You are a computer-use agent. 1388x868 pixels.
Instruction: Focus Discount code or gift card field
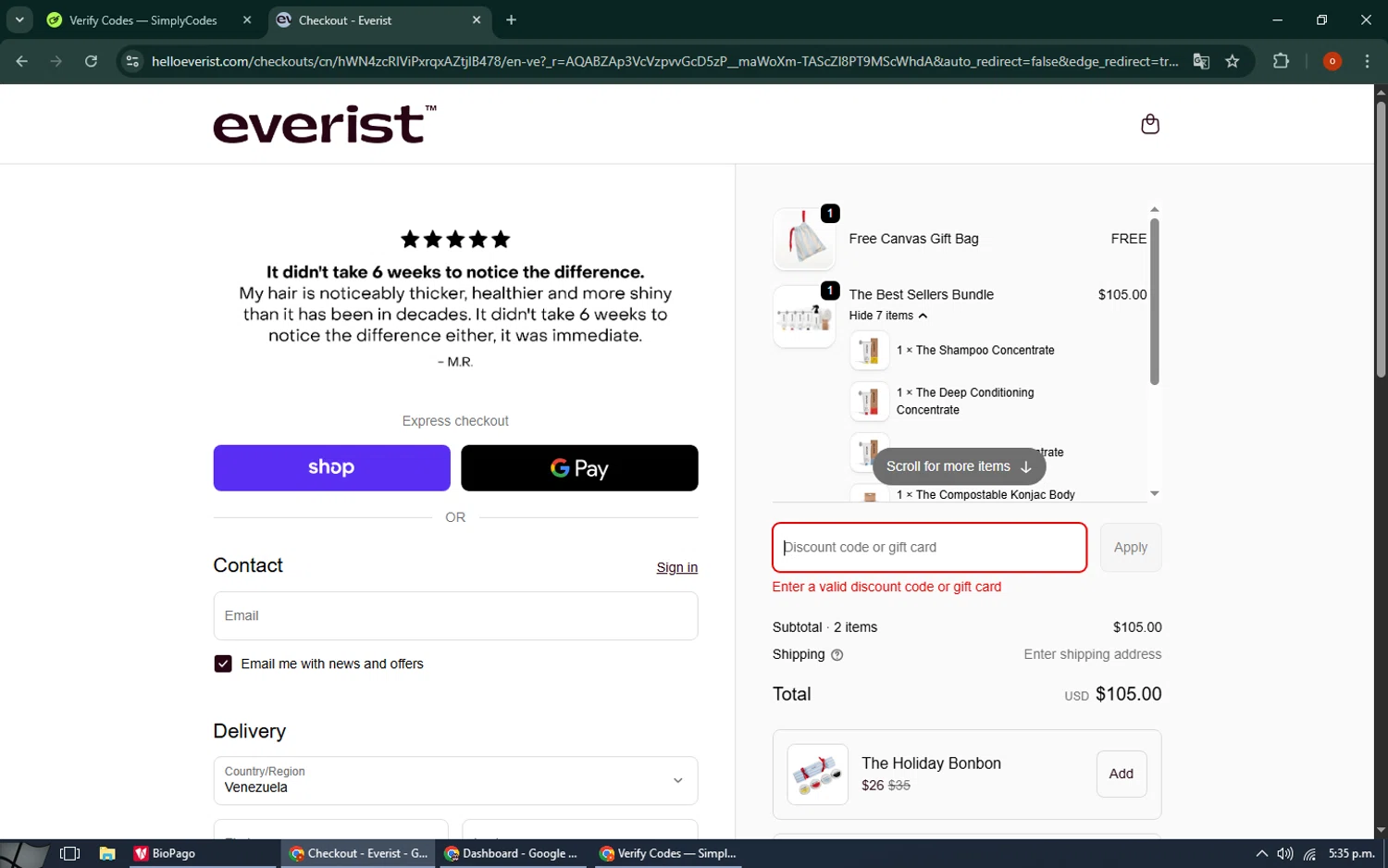pyautogui.click(x=929, y=547)
